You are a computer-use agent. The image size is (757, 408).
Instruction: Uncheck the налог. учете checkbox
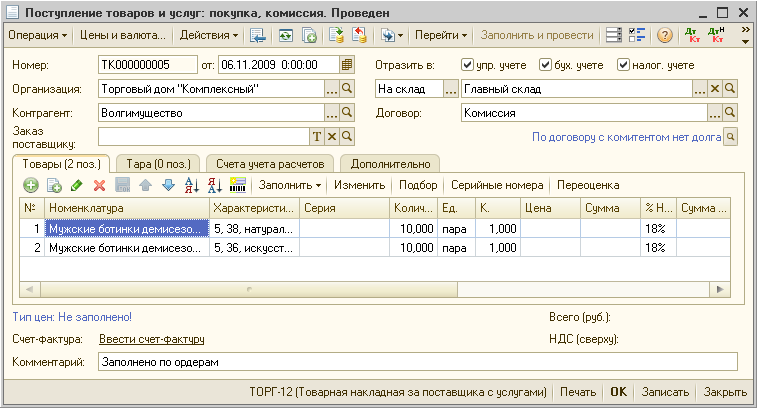[x=623, y=65]
